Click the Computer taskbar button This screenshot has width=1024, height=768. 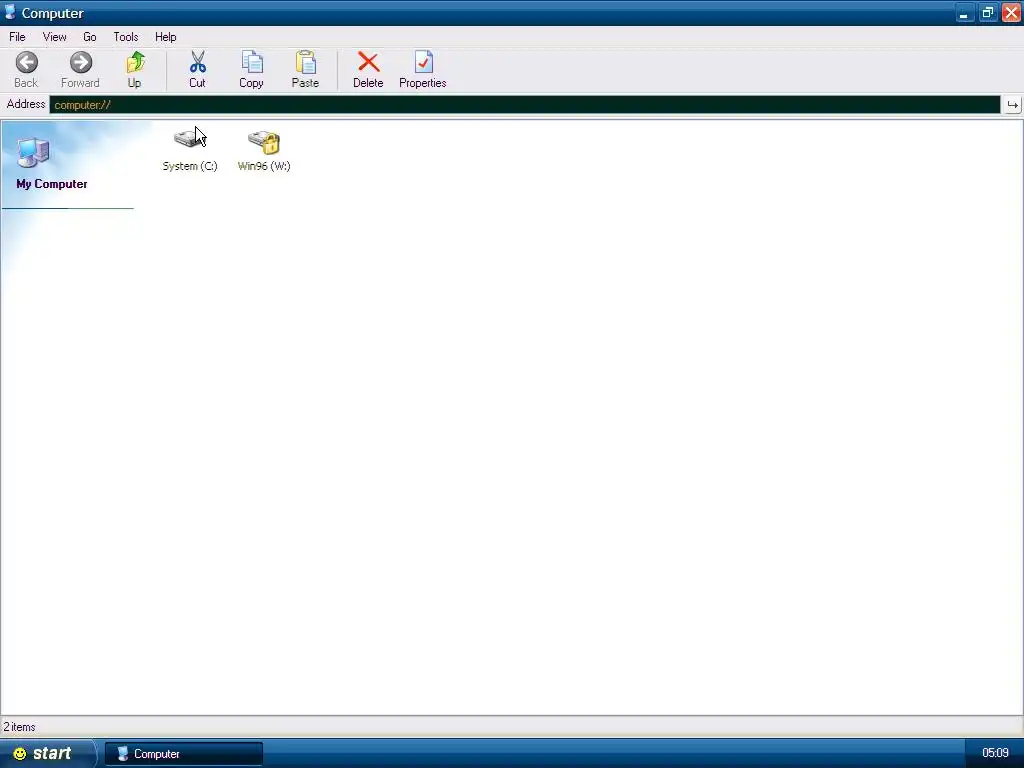pos(184,754)
